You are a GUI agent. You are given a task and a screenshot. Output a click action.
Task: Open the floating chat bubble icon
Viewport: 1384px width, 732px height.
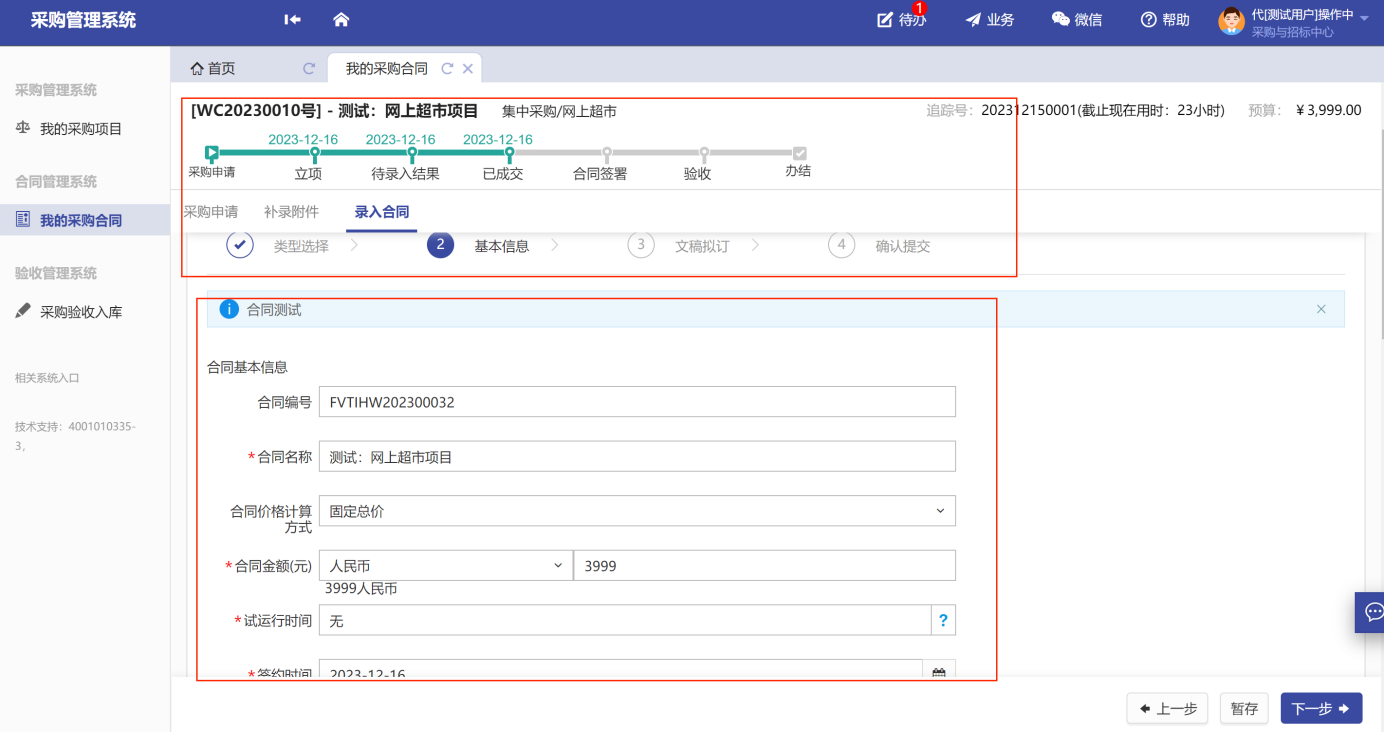click(x=1372, y=611)
